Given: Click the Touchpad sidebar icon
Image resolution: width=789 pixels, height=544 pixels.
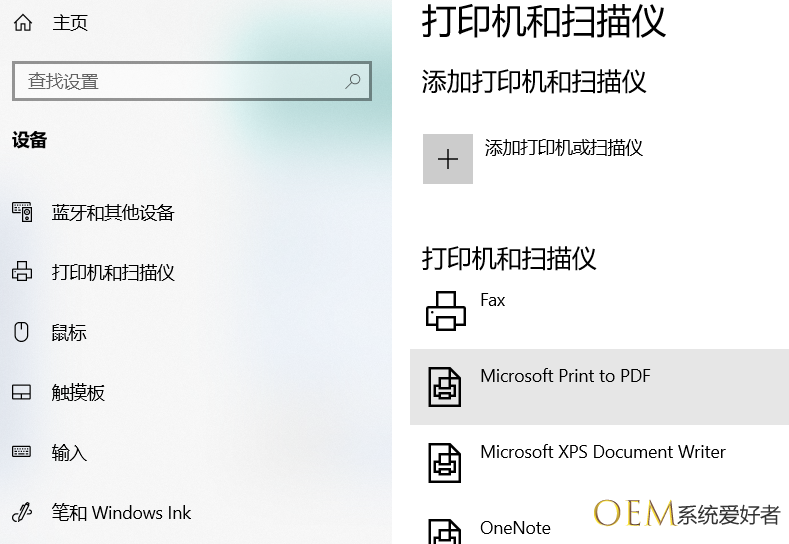Looking at the screenshot, I should pyautogui.click(x=22, y=392).
